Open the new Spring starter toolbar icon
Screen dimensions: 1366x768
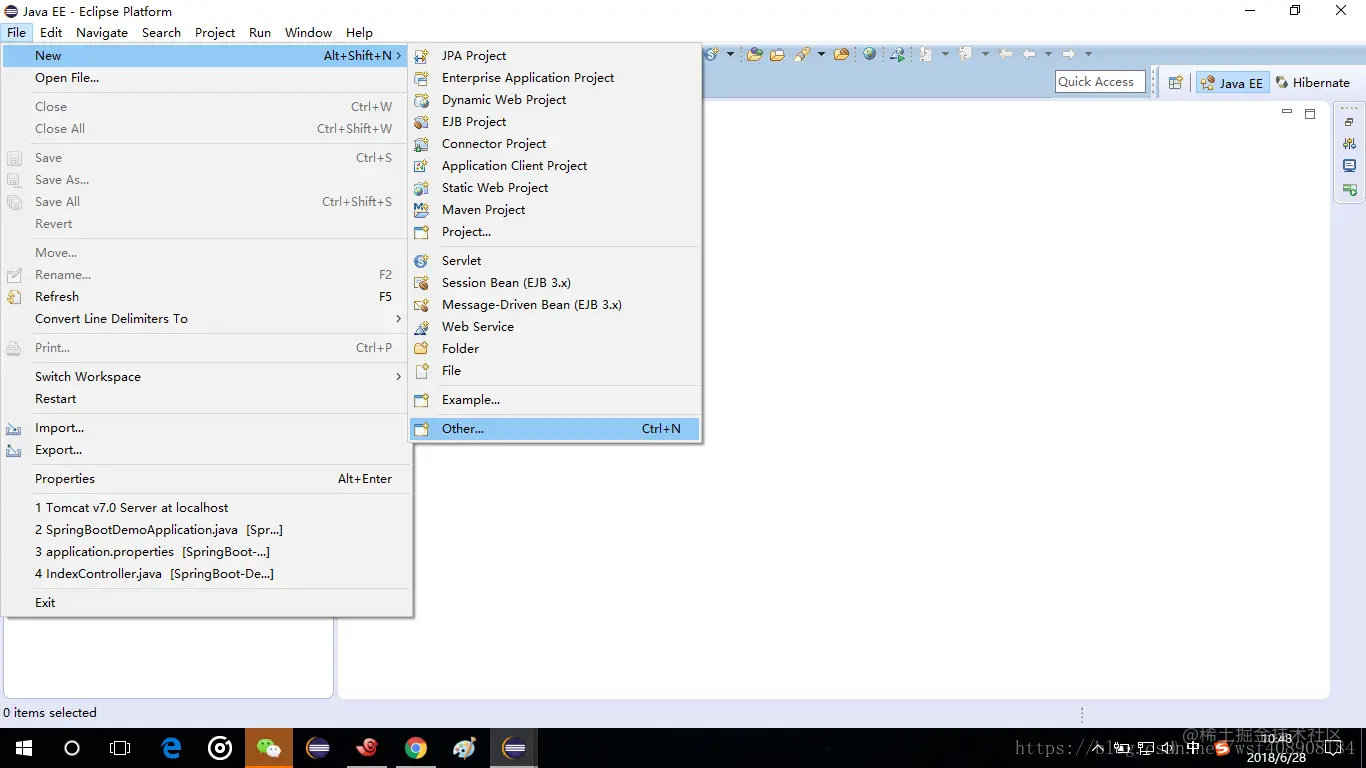711,54
